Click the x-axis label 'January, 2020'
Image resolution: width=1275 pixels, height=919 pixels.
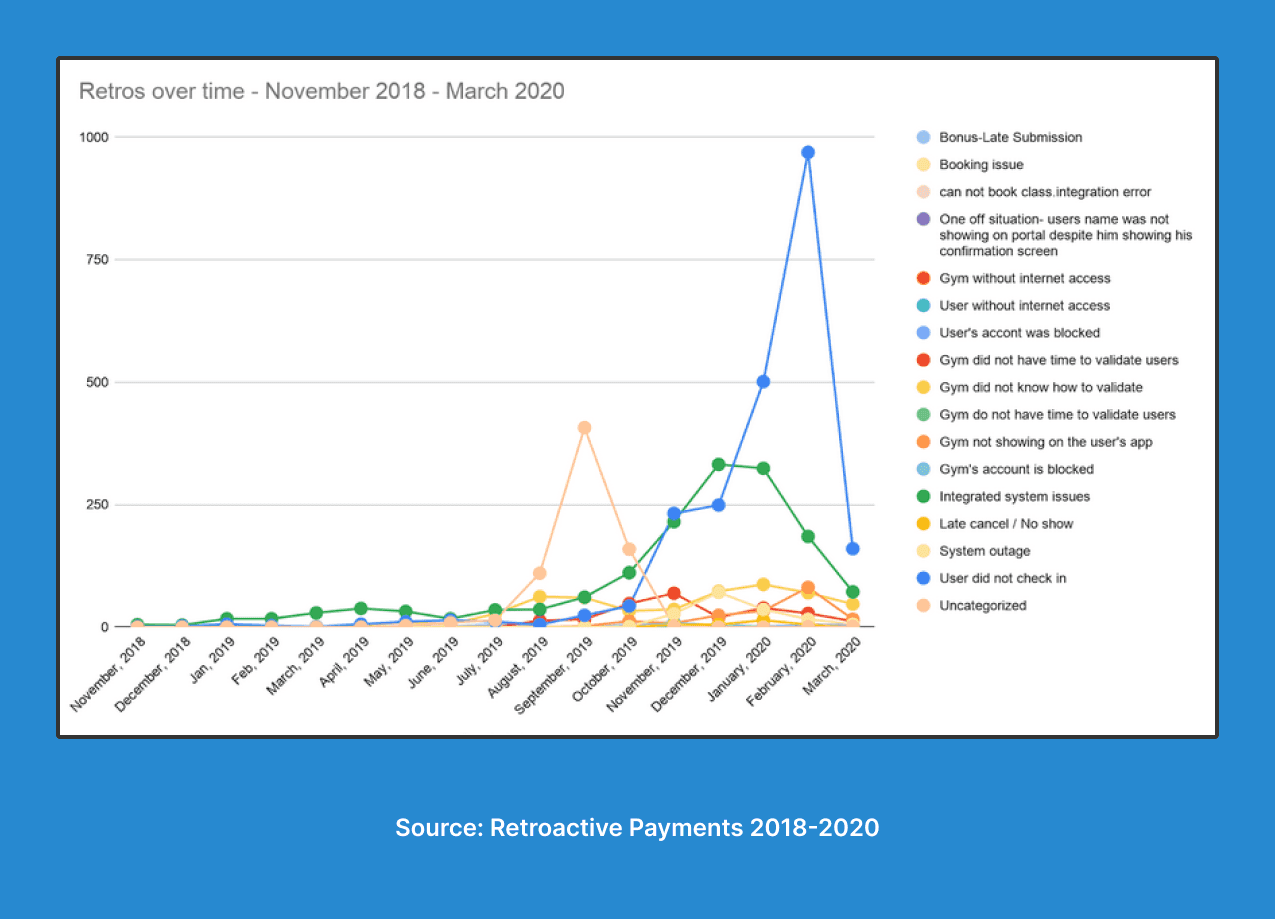740,670
